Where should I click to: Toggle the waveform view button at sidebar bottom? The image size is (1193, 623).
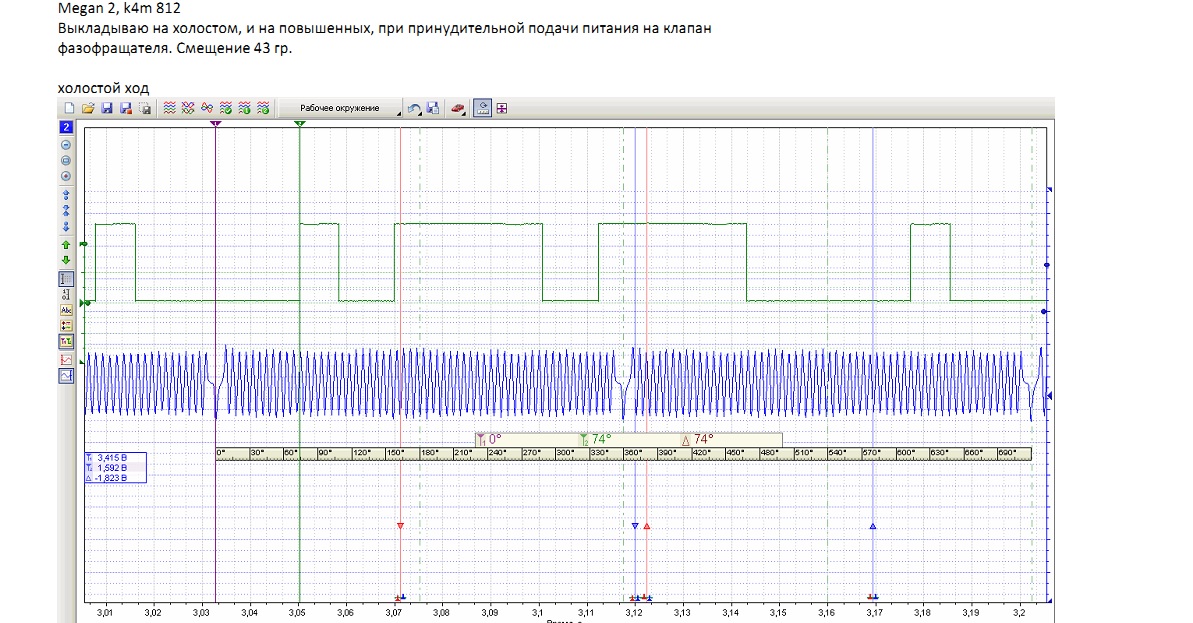[66, 376]
